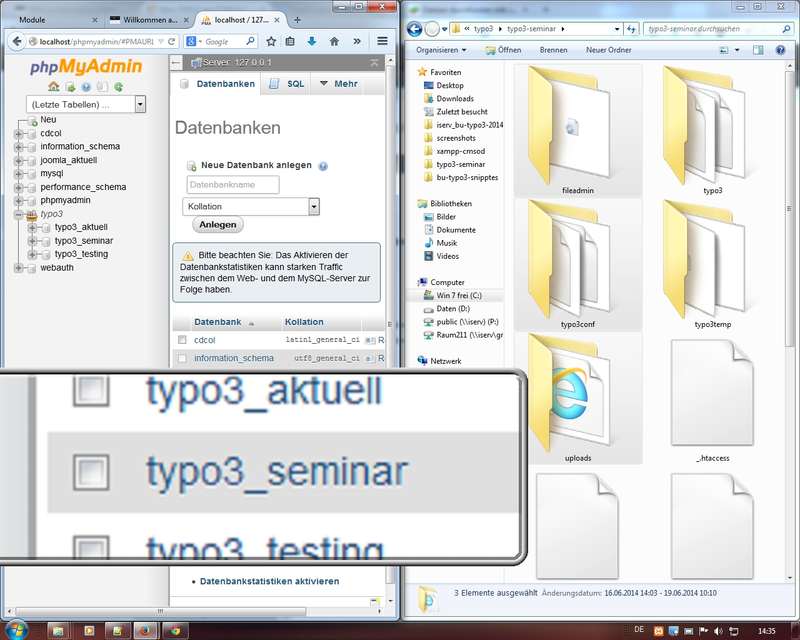Open mysql database in navigation tree
Image resolution: width=800 pixels, height=640 pixels.
click(52, 174)
